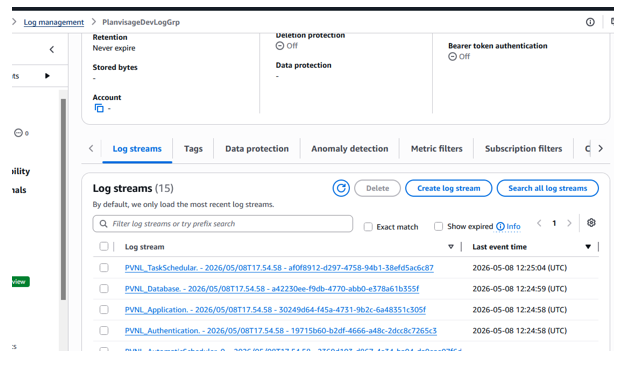Sort by Log stream column arrow
Screen dimensions: 631x376
451,247
